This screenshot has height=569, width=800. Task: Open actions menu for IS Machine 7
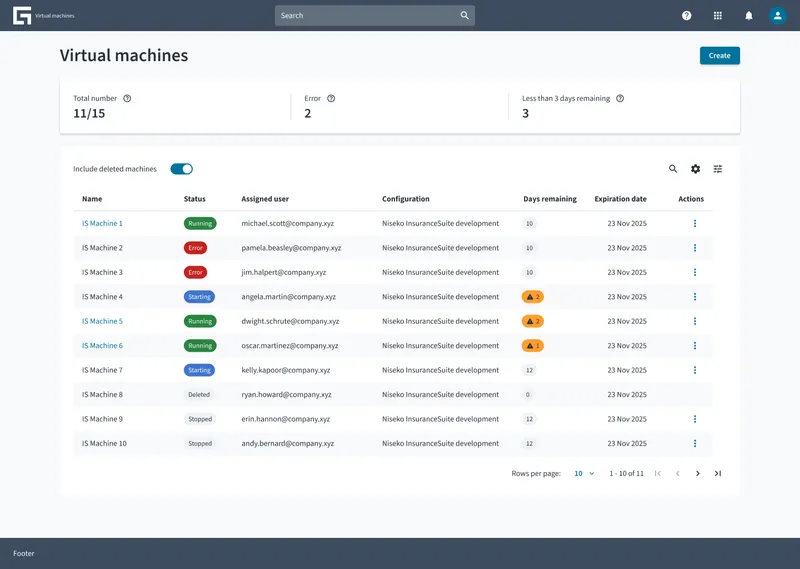(x=694, y=370)
